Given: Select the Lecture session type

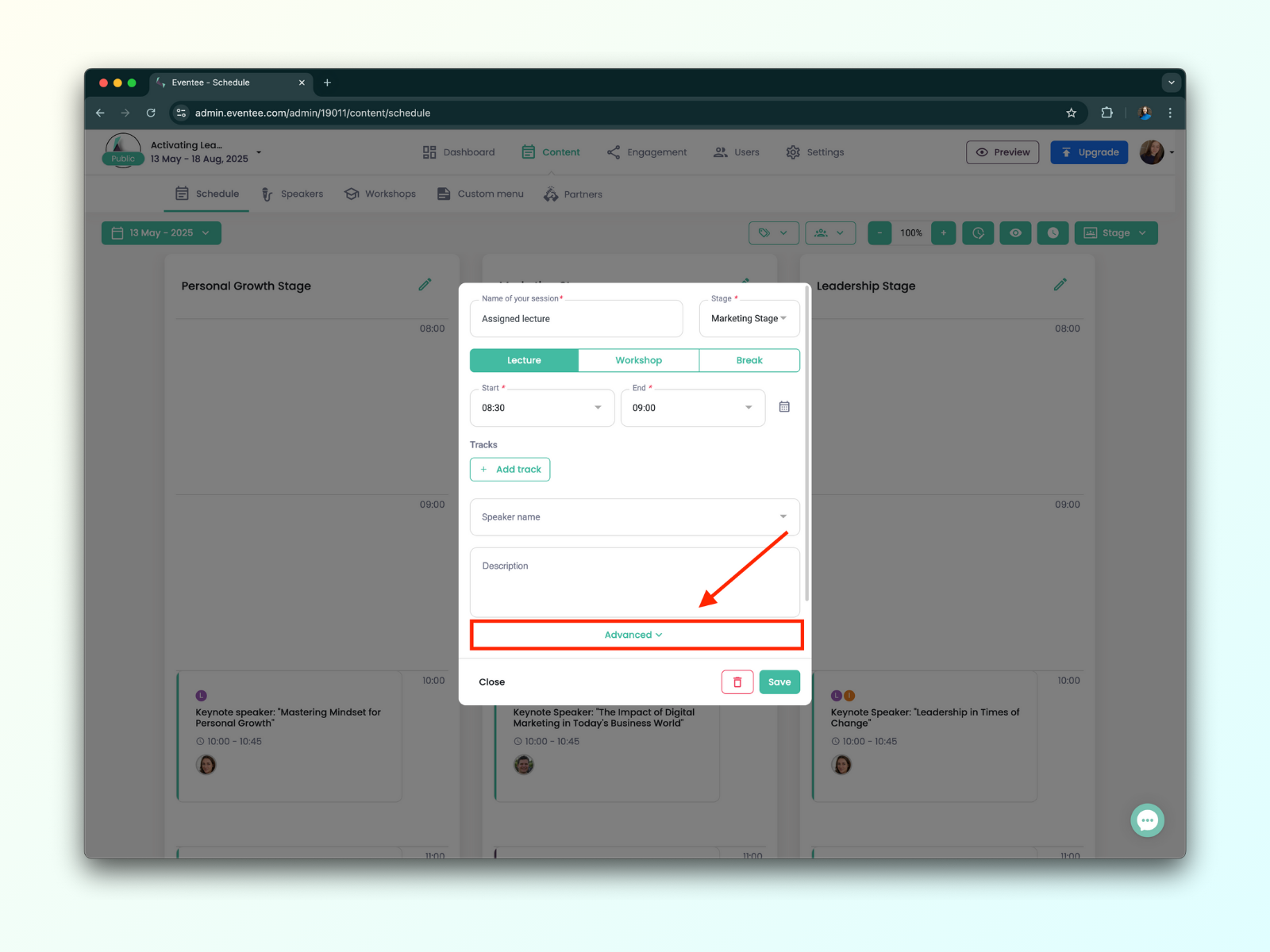Looking at the screenshot, I should [524, 360].
